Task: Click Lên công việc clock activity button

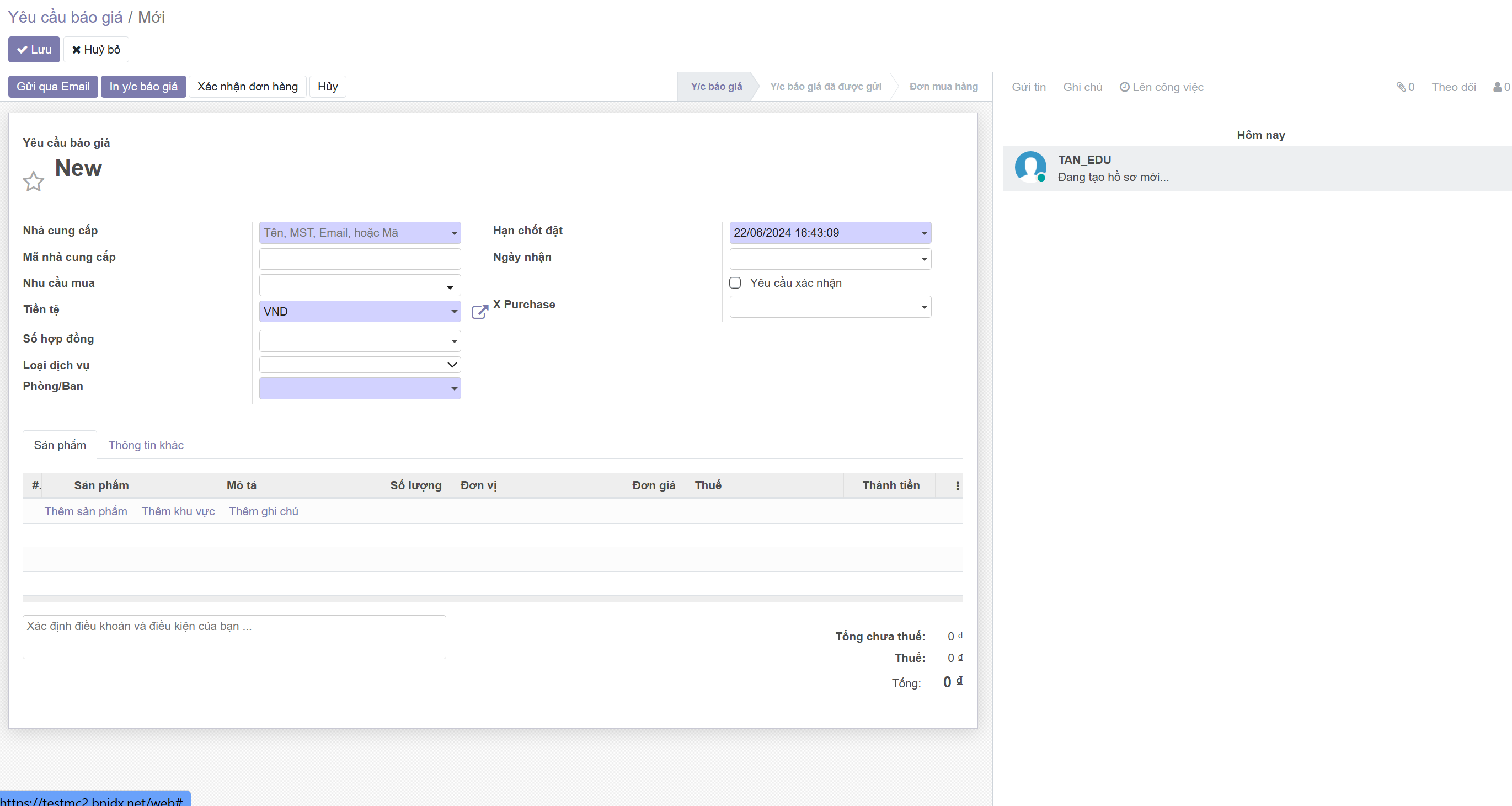Action: pos(1162,87)
